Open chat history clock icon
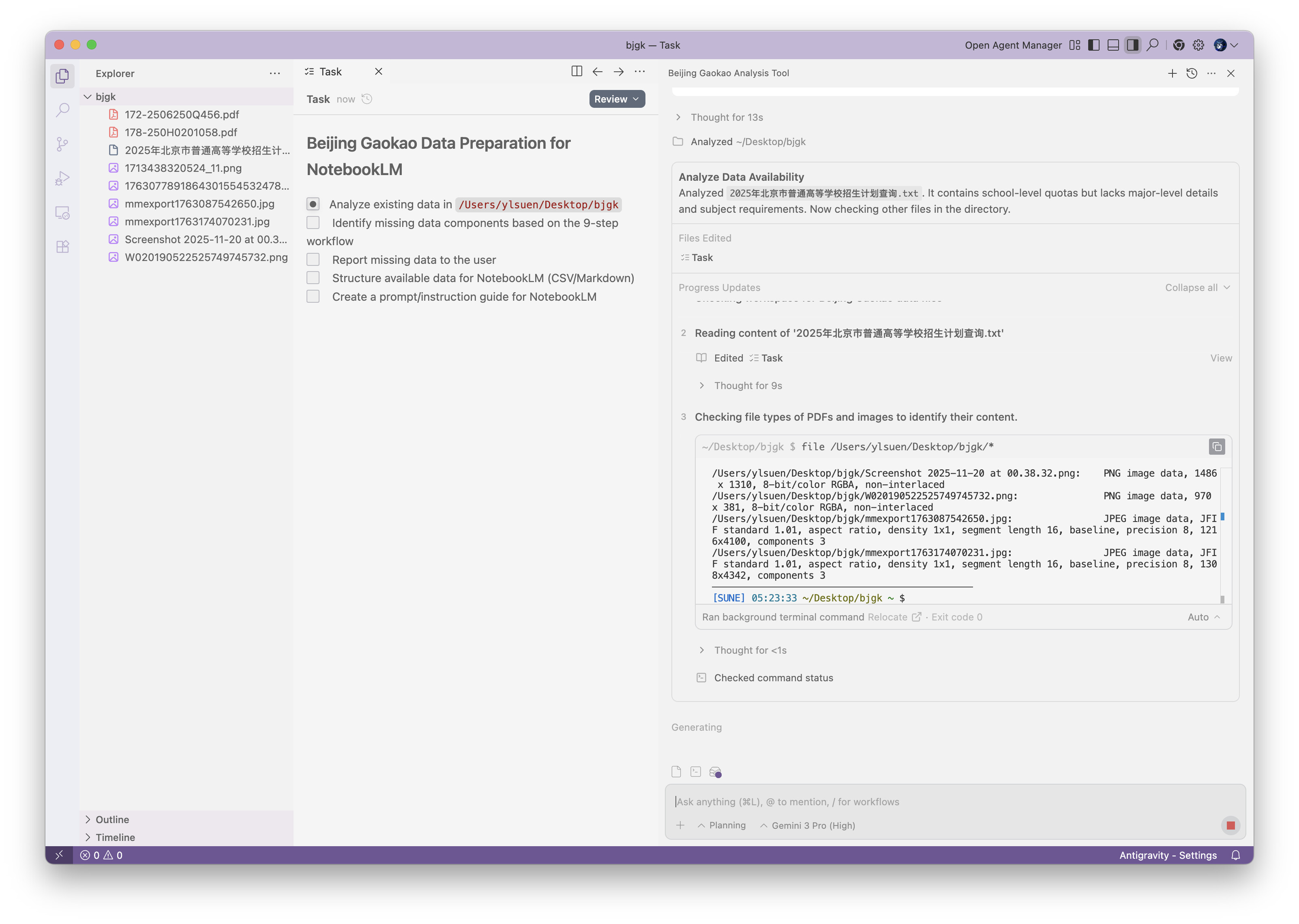The width and height of the screenshot is (1299, 924). (1192, 73)
